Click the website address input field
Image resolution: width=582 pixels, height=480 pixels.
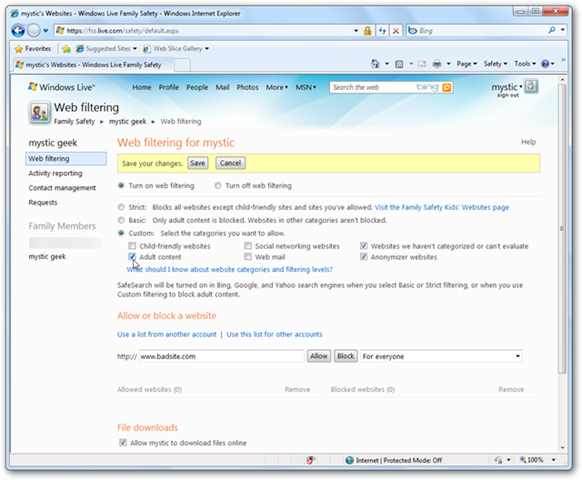(222, 356)
